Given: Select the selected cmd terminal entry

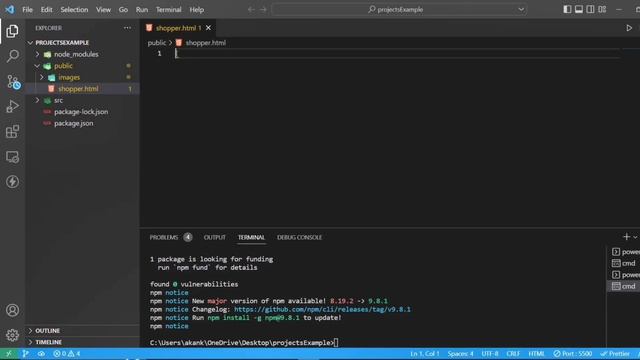Looking at the screenshot, I should tap(625, 286).
